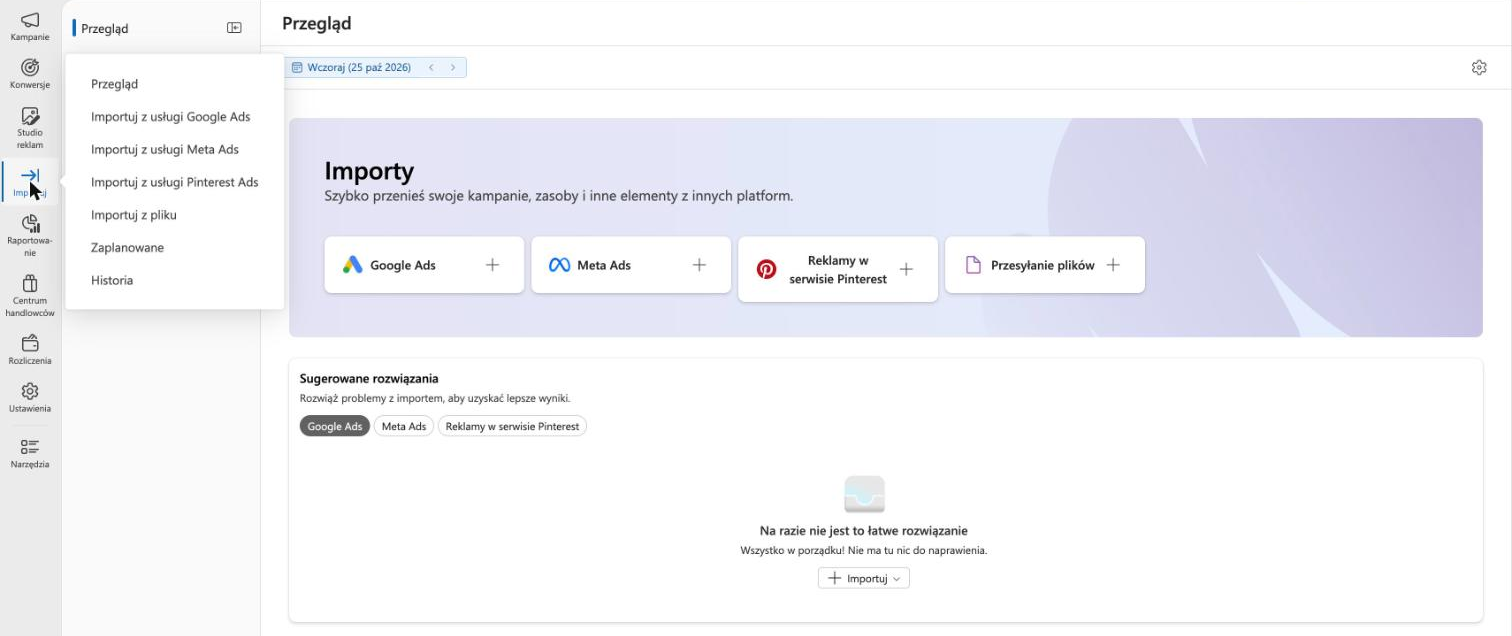
Task: Click 'Na razie nie jest to łatwe rozwiązanie' text
Action: click(x=864, y=531)
